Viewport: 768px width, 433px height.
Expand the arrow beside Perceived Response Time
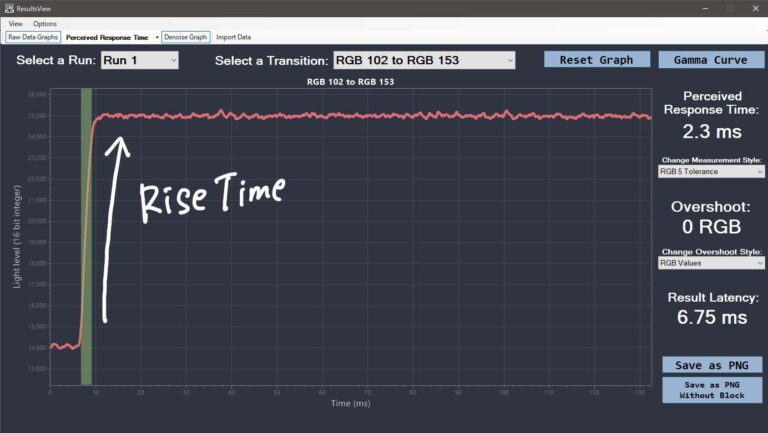[x=157, y=37]
